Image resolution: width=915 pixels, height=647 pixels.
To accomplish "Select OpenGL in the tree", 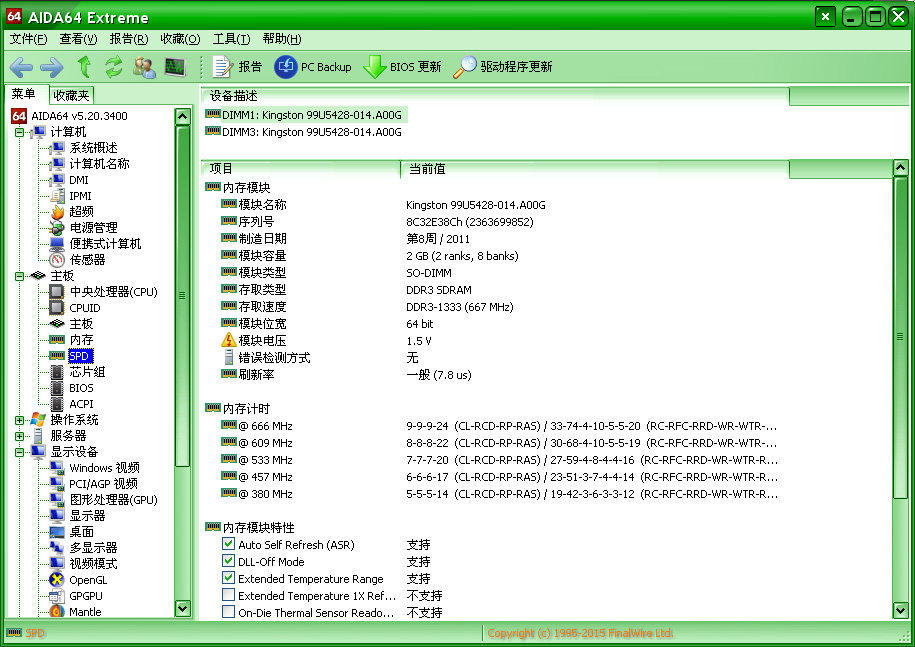I will point(79,580).
